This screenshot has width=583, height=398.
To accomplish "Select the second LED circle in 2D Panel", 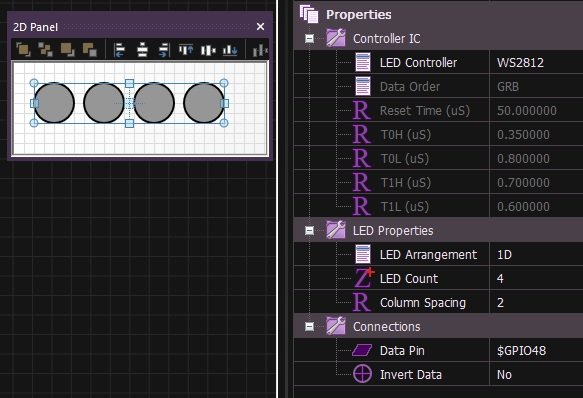I will (x=104, y=103).
